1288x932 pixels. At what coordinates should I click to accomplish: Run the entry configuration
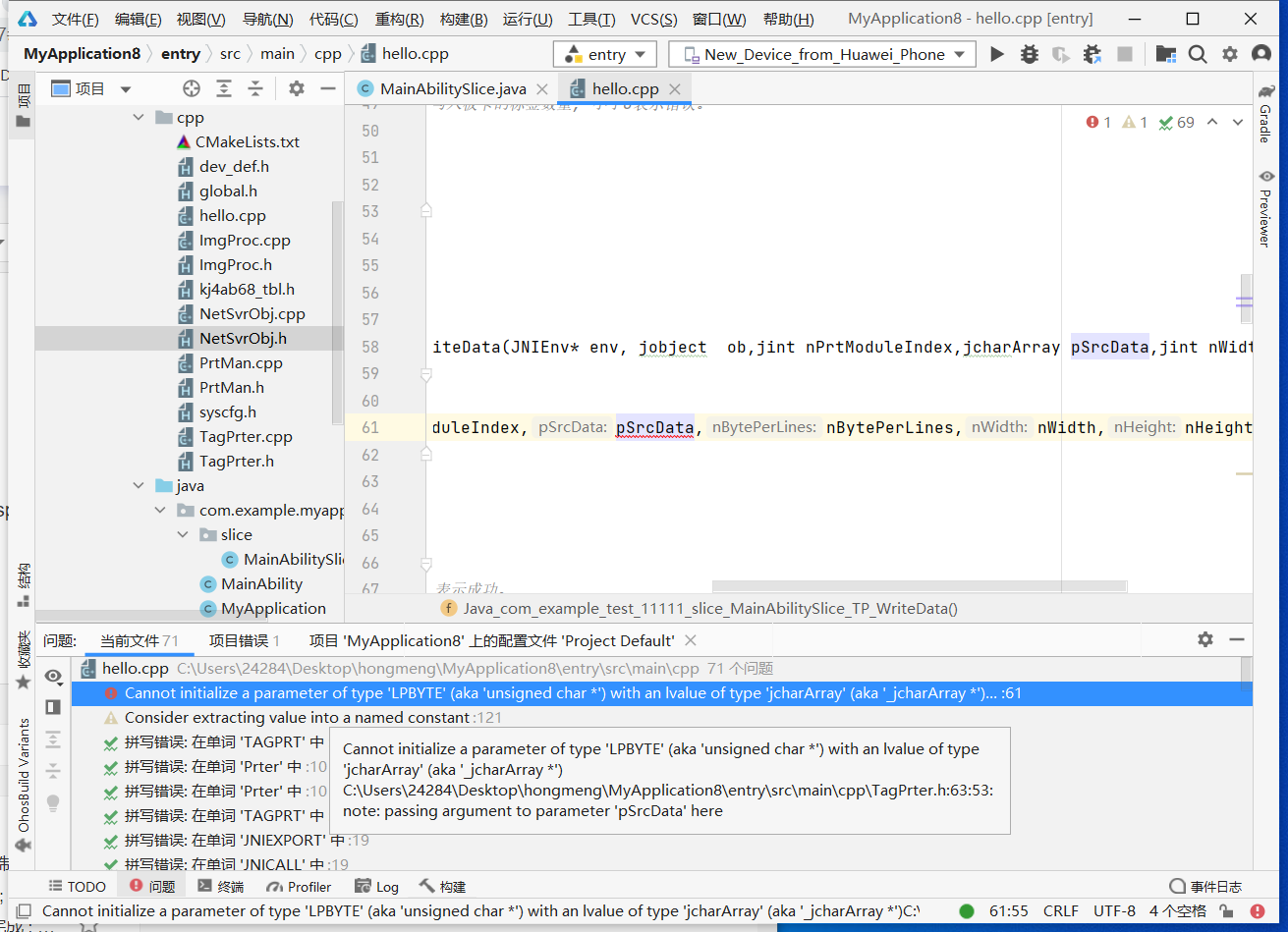click(997, 54)
